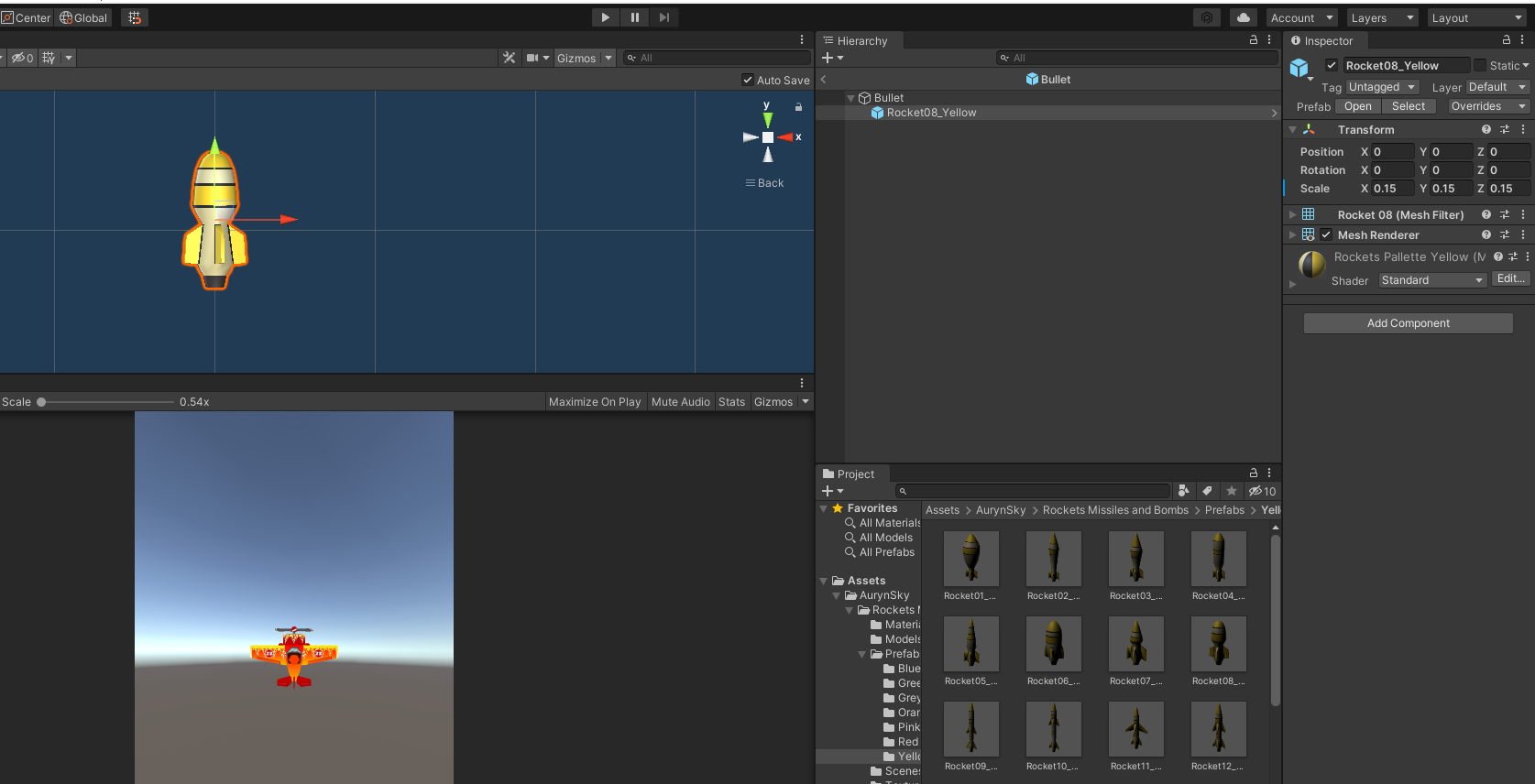Click the grid snapping icon in top toolbar

point(135,17)
